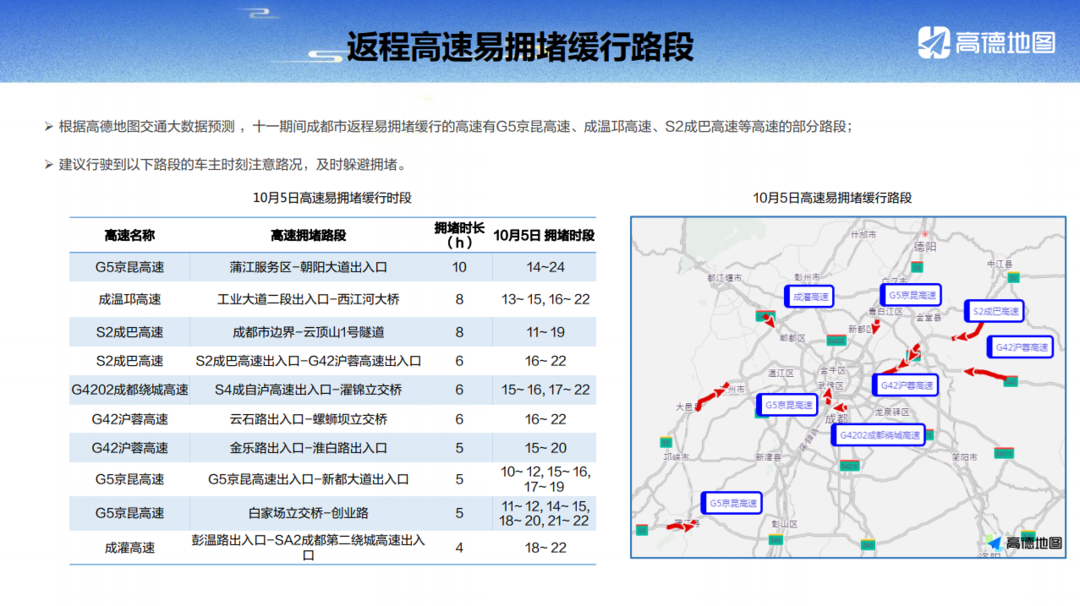Select the duration cell 10
Viewport: 1080px width, 606px height.
(x=459, y=267)
